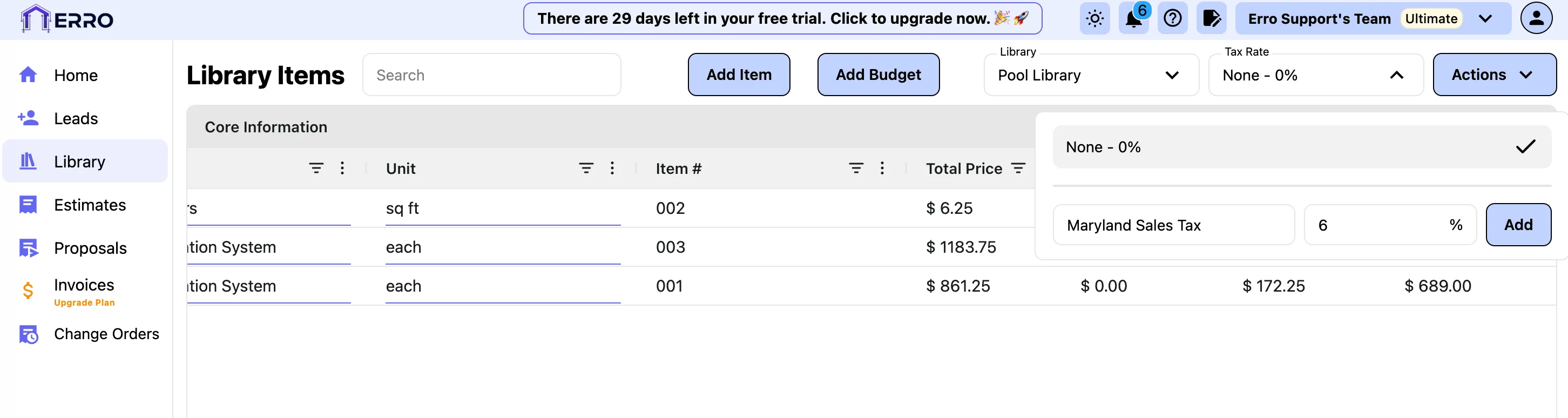
Task: Open the Item # column options menu
Action: (882, 168)
